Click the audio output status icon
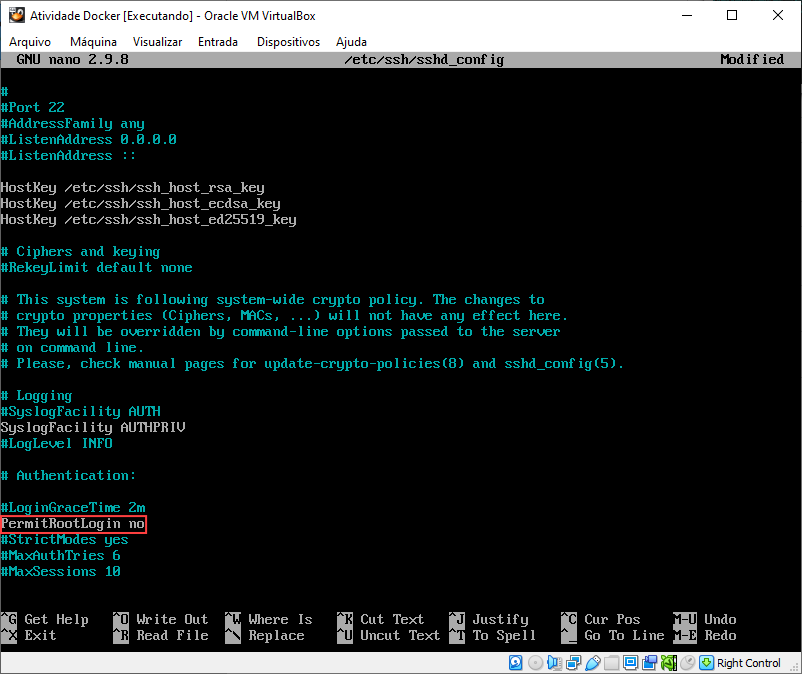The width and height of the screenshot is (802, 674). coord(553,663)
